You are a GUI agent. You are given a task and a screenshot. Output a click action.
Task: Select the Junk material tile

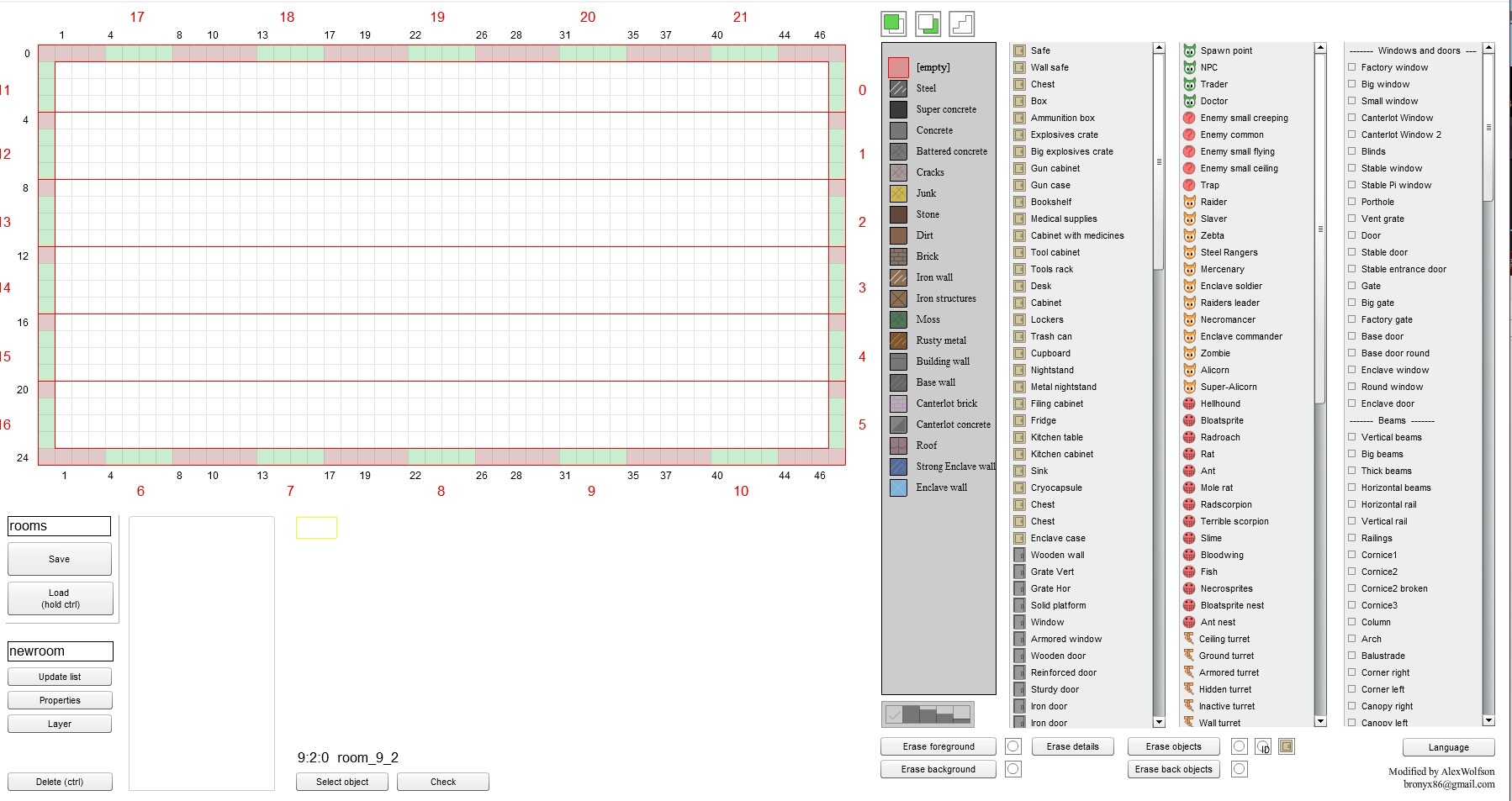(898, 193)
